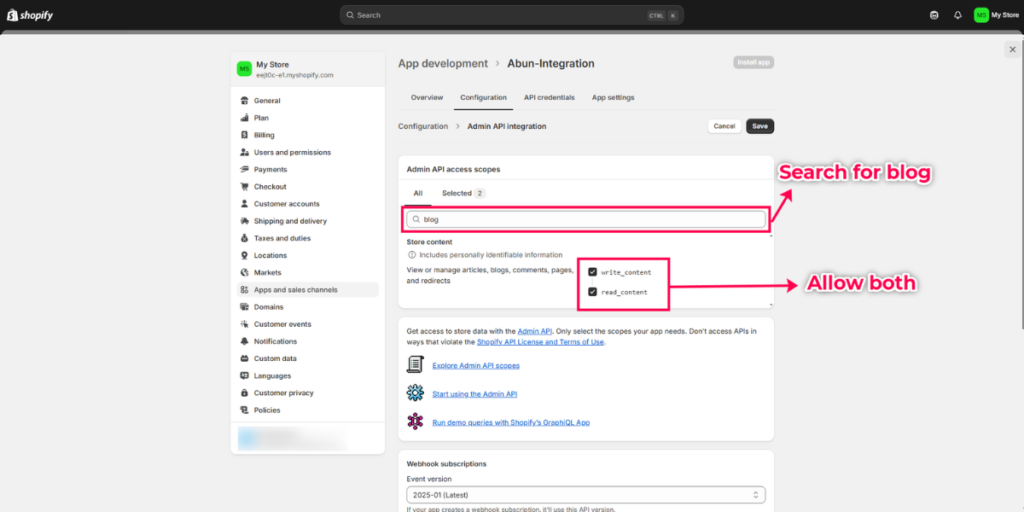Uncheck the write_content scope checkbox
This screenshot has width=1024, height=512.
click(x=592, y=272)
